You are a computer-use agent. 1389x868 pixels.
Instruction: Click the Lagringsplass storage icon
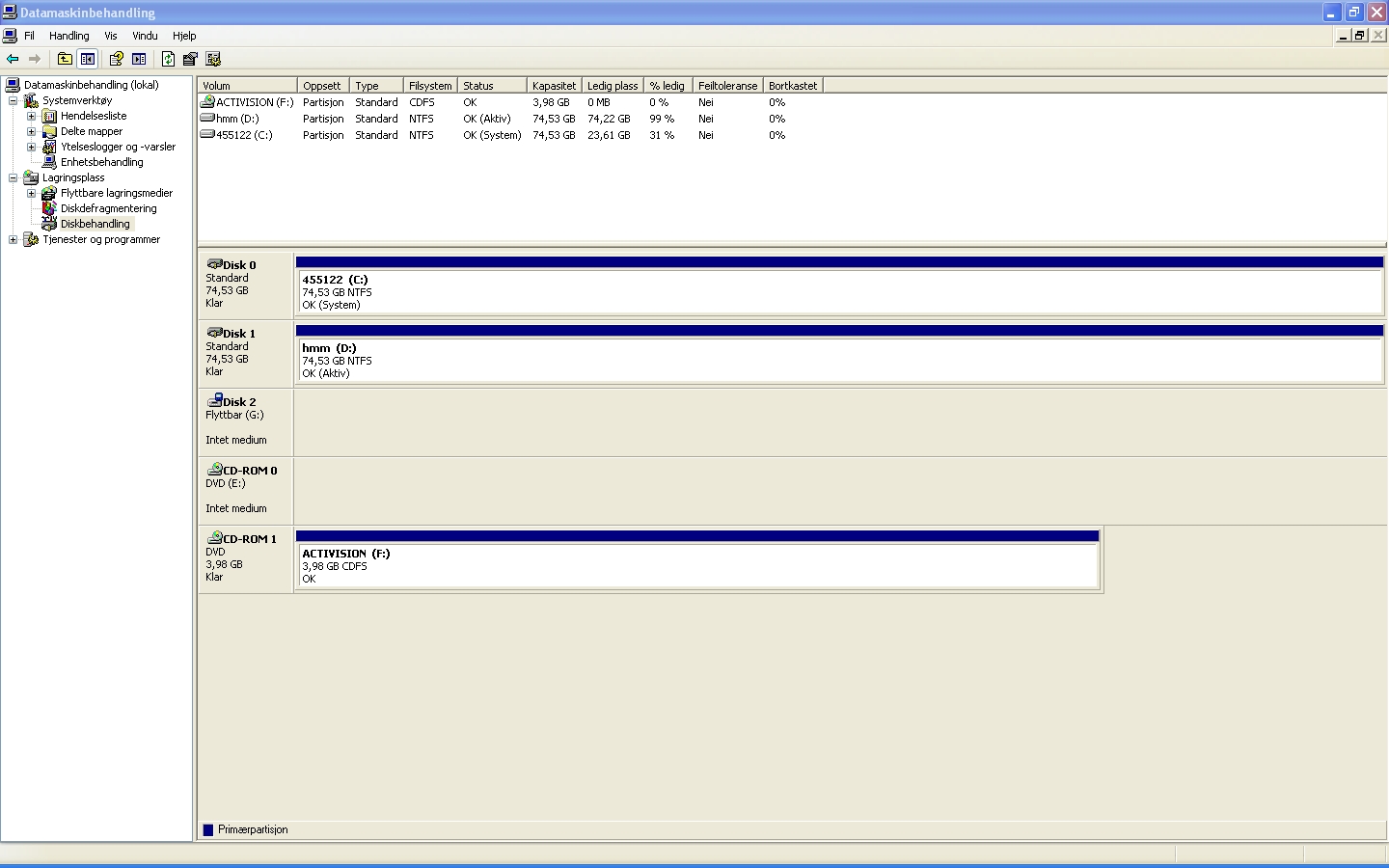point(31,177)
